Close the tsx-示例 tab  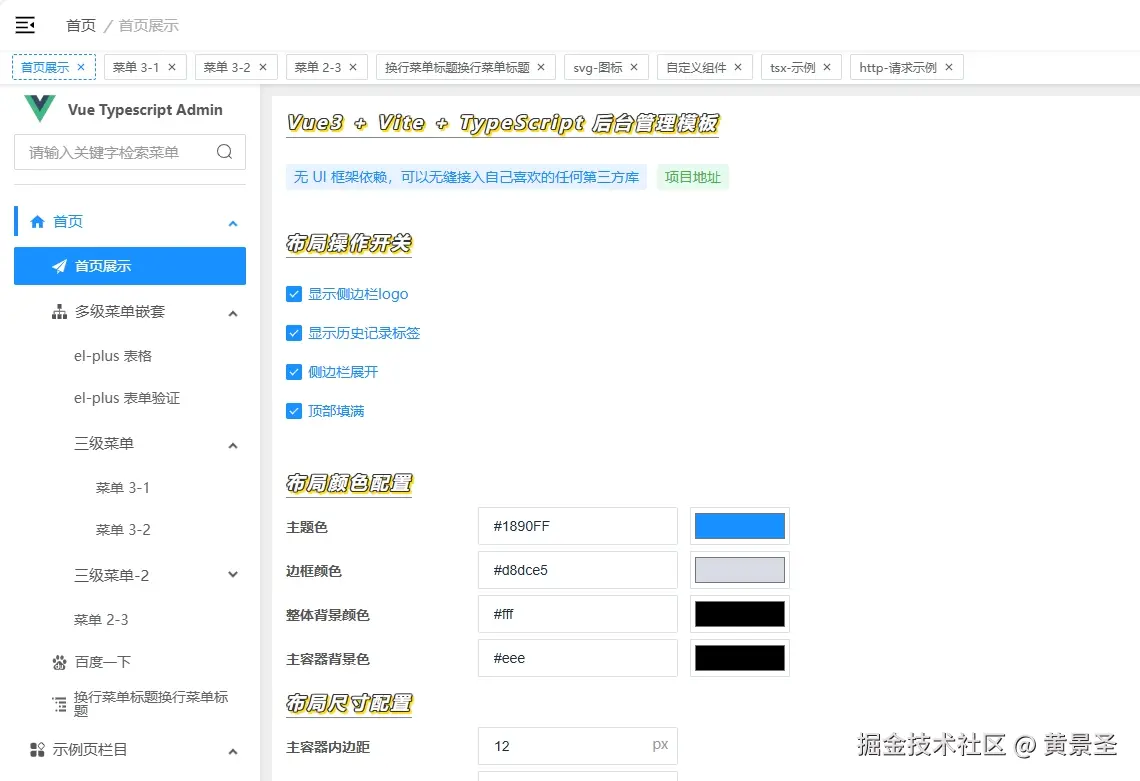tap(827, 67)
